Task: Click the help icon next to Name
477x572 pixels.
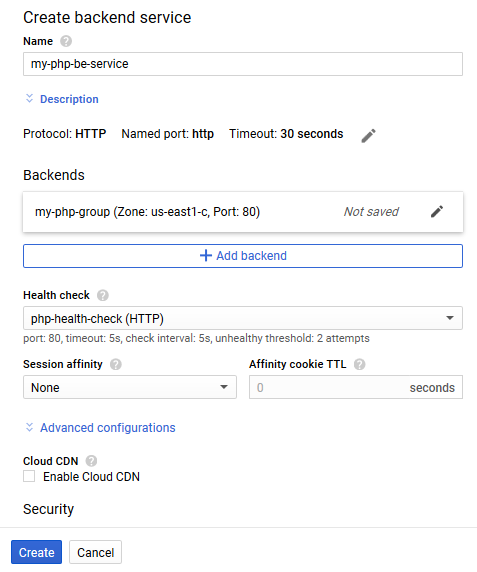Action: tap(66, 41)
